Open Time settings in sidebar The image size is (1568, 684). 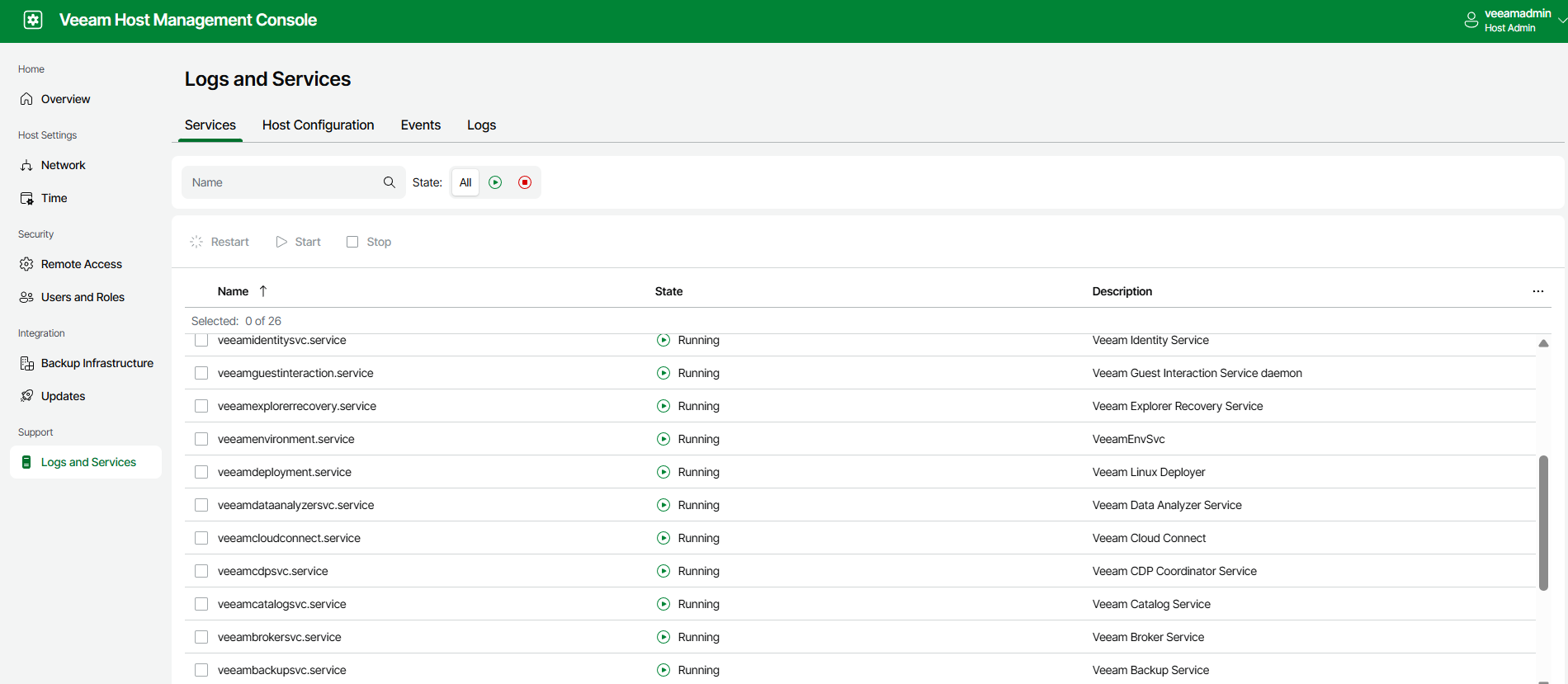54,198
